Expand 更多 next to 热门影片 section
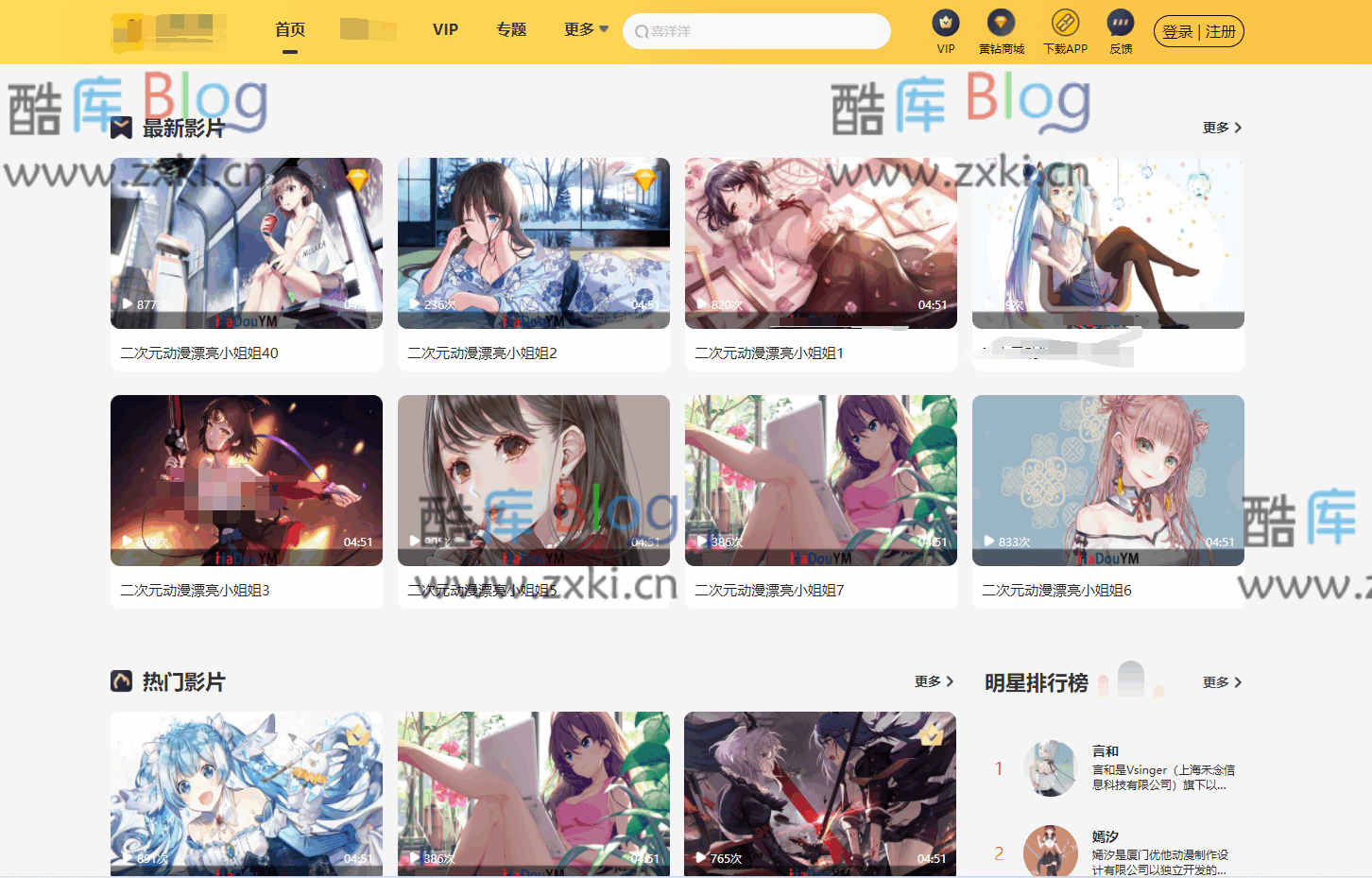This screenshot has width=1372, height=878. click(934, 681)
